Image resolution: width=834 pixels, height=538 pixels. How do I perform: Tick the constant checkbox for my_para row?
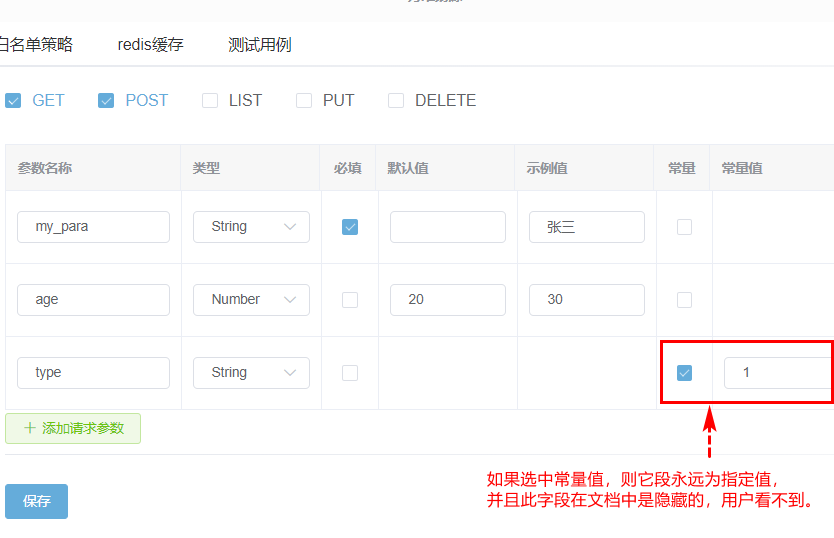tap(684, 227)
